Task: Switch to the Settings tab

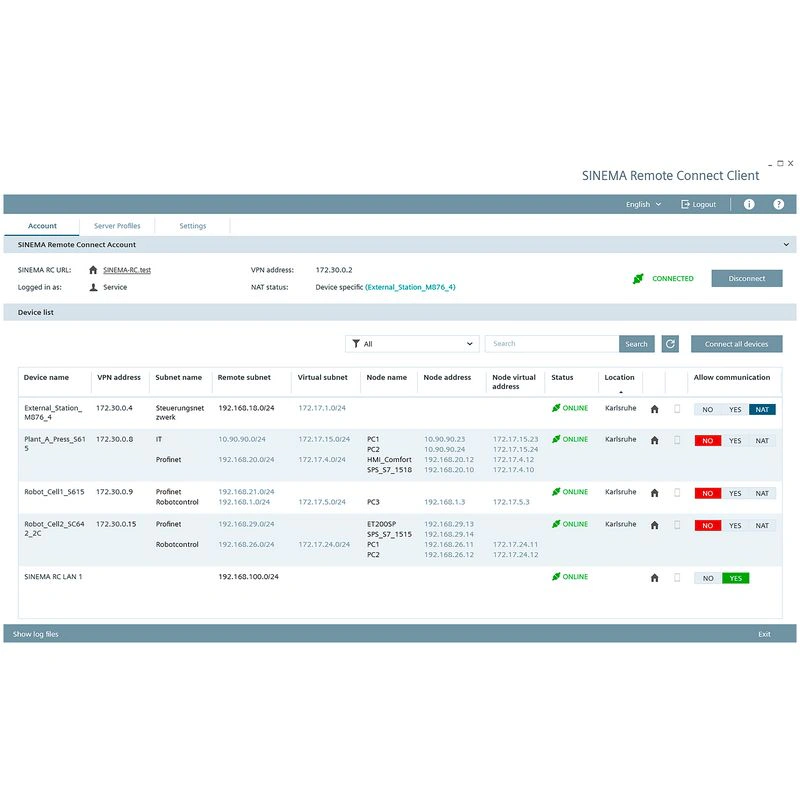Action: (x=192, y=226)
